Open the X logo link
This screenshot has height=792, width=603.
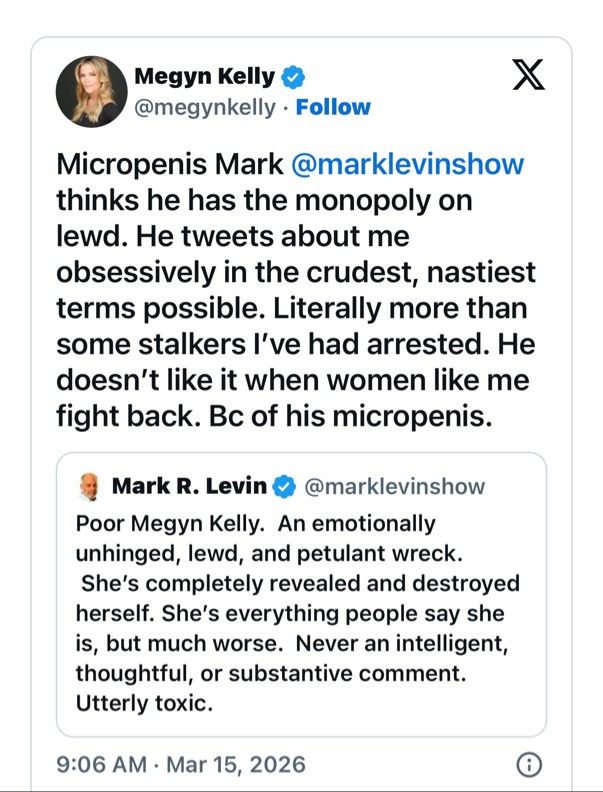click(528, 74)
